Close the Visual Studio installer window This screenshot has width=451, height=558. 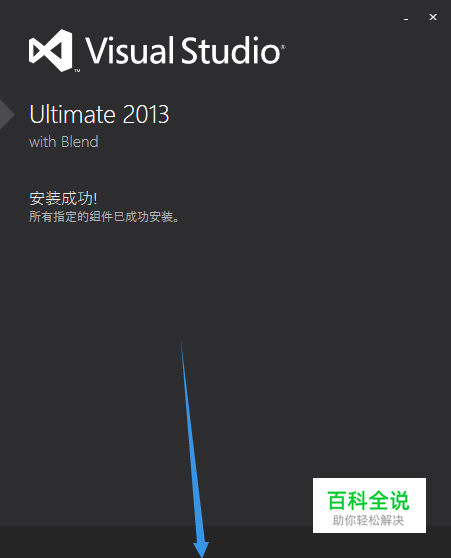pyautogui.click(x=433, y=17)
